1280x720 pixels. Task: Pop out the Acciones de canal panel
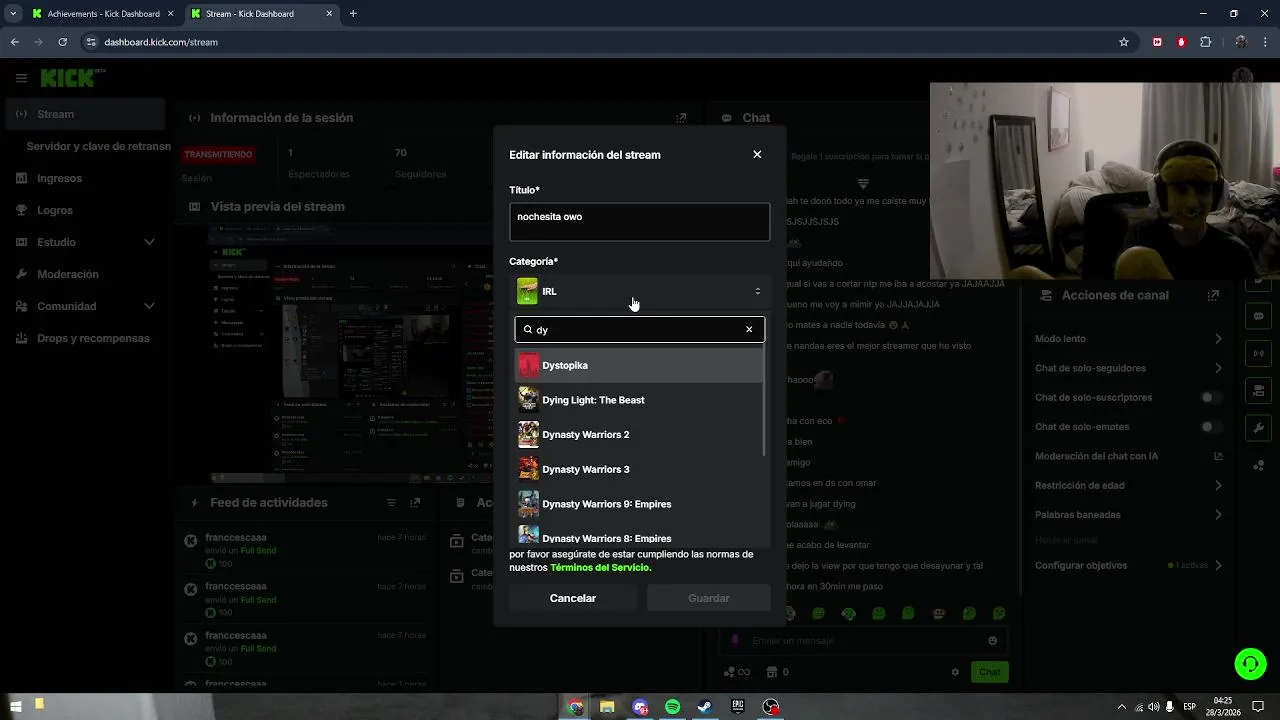tap(1213, 296)
